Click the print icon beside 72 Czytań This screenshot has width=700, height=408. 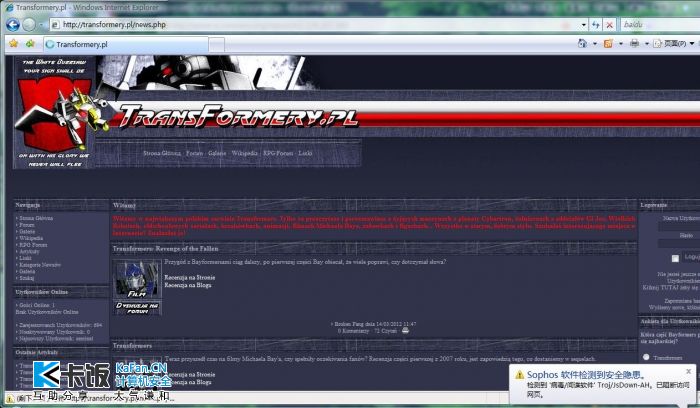point(405,331)
